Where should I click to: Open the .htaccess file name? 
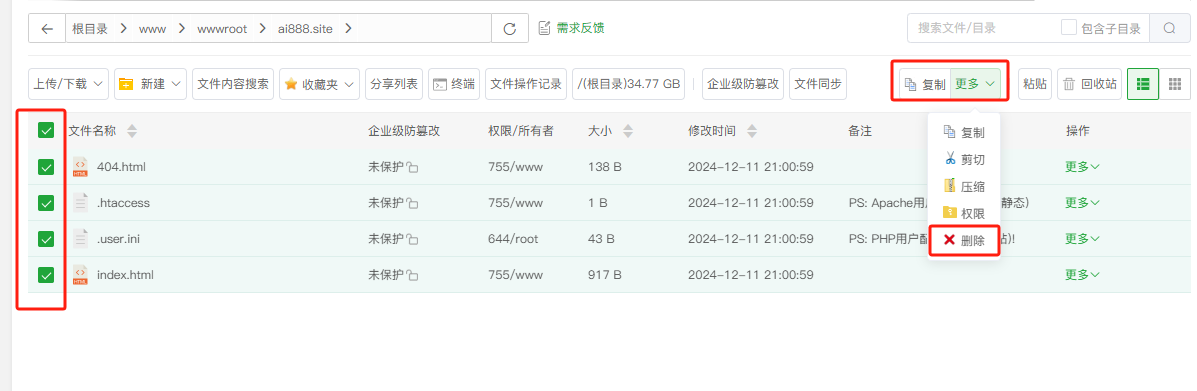124,203
